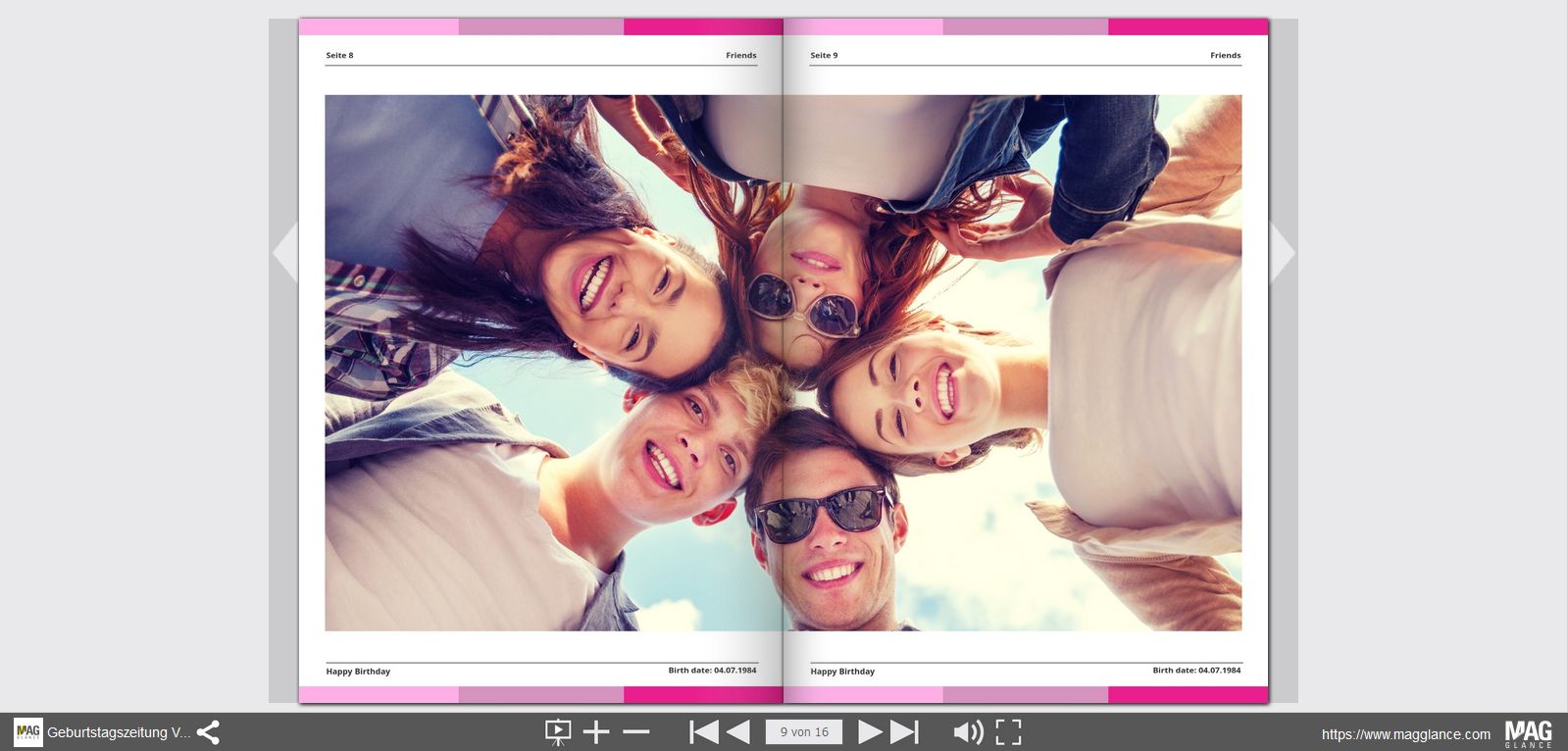Click the page number field "9 von 16"
Screen dimensions: 1568x751
804,732
